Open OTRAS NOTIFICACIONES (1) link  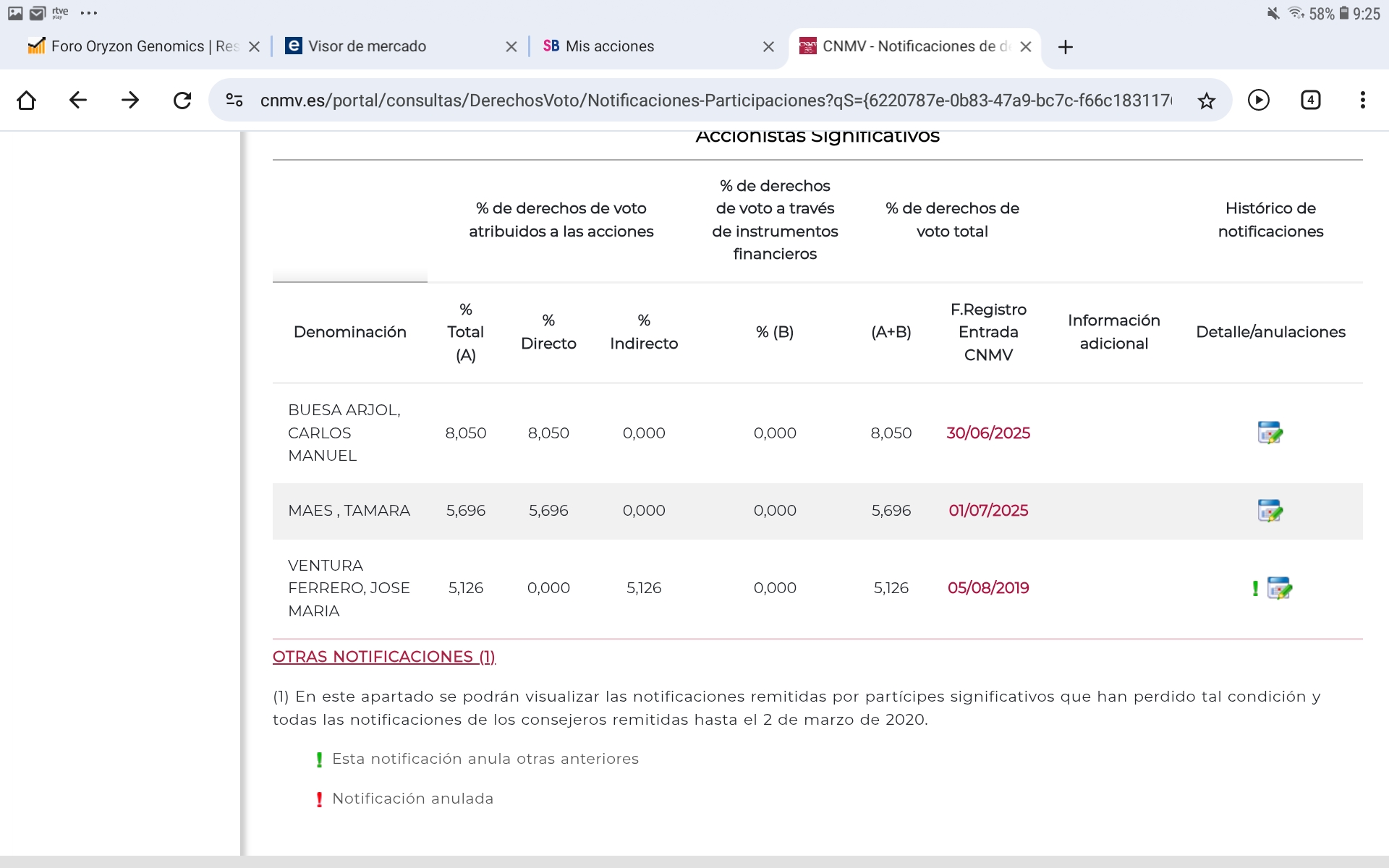pos(384,657)
